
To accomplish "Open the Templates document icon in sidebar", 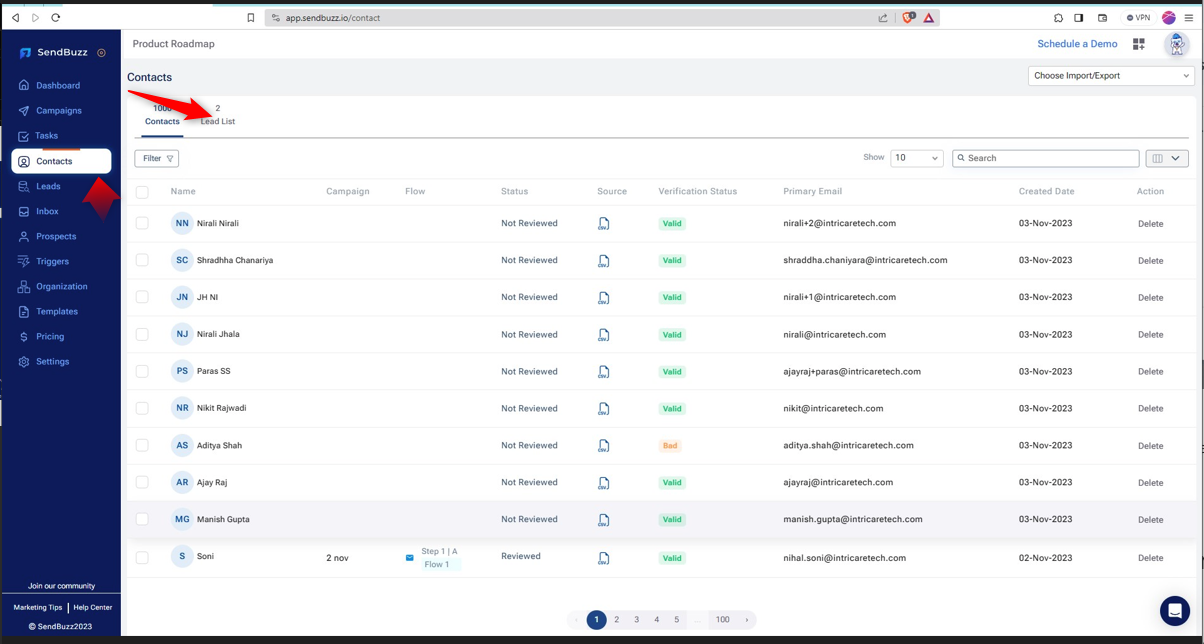I will (x=24, y=311).
